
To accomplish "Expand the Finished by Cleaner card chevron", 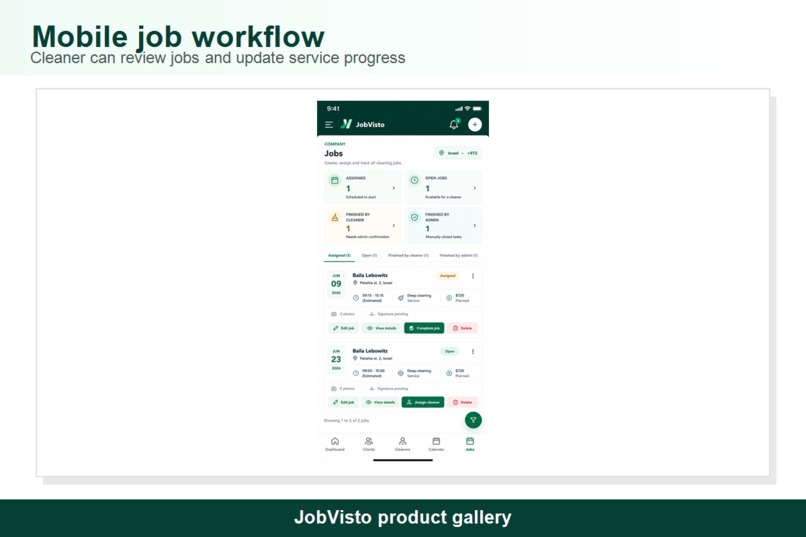I will click(x=394, y=226).
